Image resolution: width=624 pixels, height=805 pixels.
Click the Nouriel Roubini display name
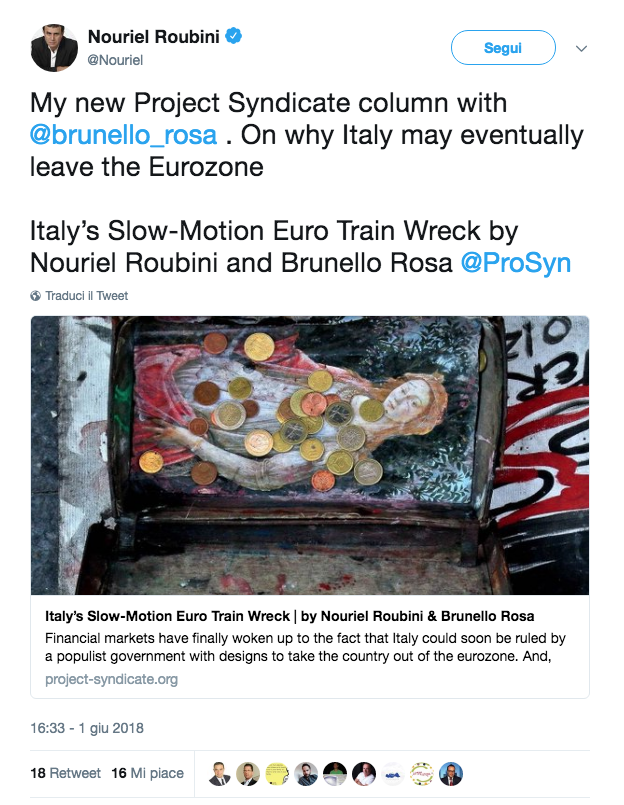153,37
